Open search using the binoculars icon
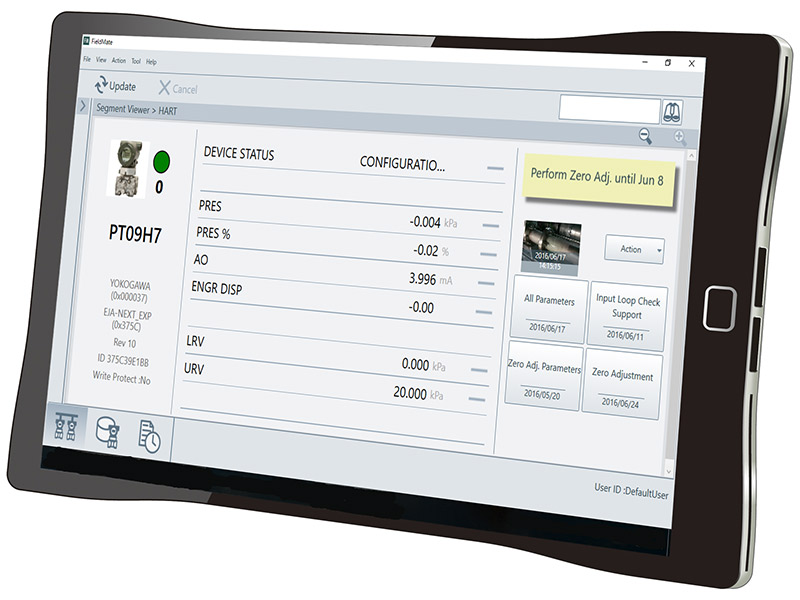800x600 pixels. (672, 111)
